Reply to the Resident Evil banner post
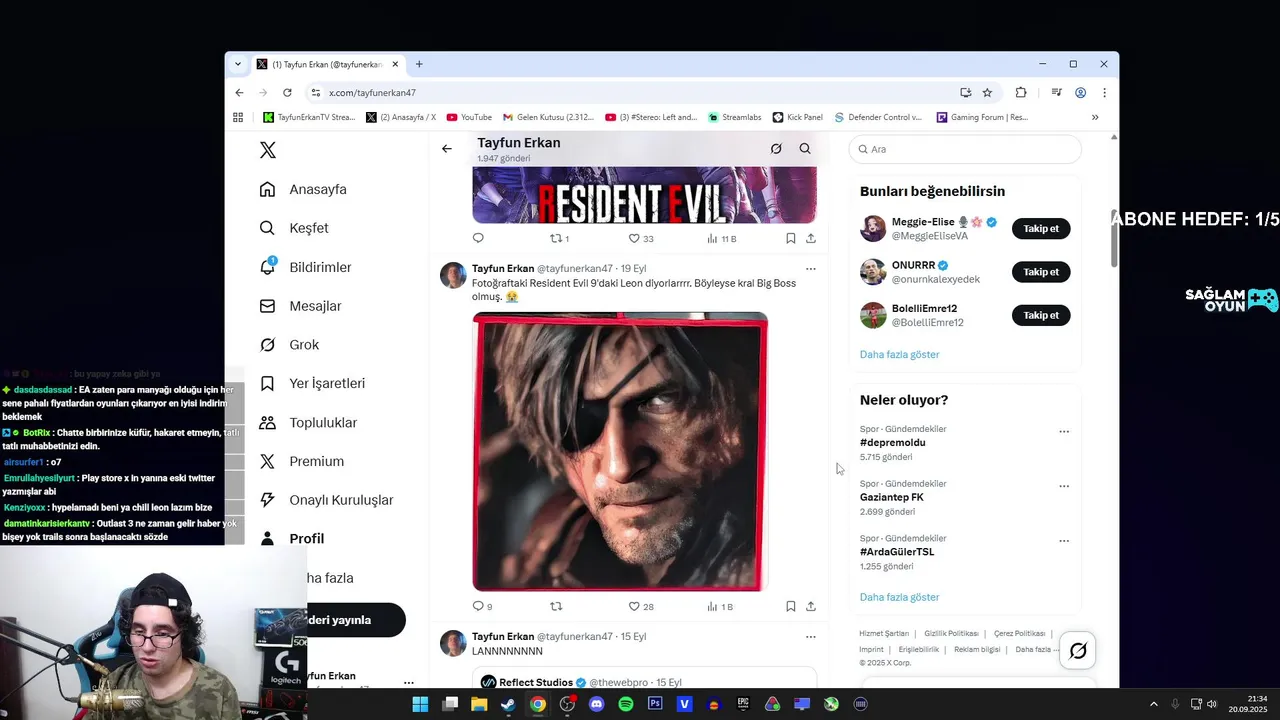 pyautogui.click(x=478, y=238)
